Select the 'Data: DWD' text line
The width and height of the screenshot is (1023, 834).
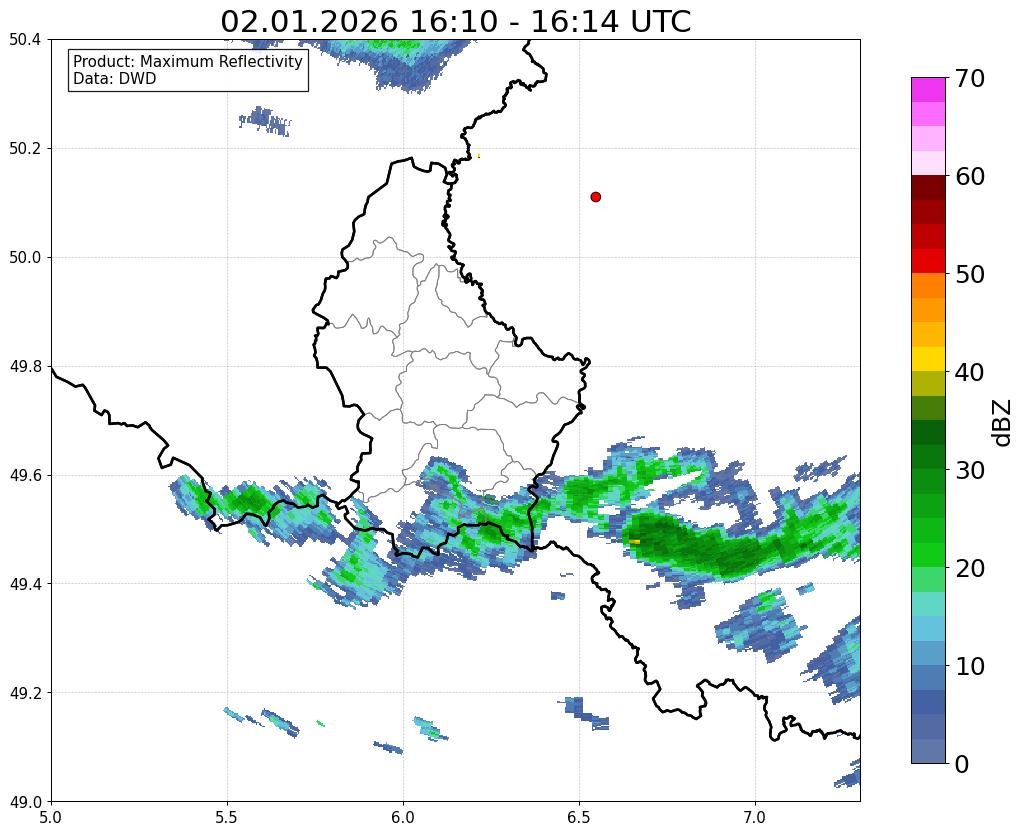[115, 79]
